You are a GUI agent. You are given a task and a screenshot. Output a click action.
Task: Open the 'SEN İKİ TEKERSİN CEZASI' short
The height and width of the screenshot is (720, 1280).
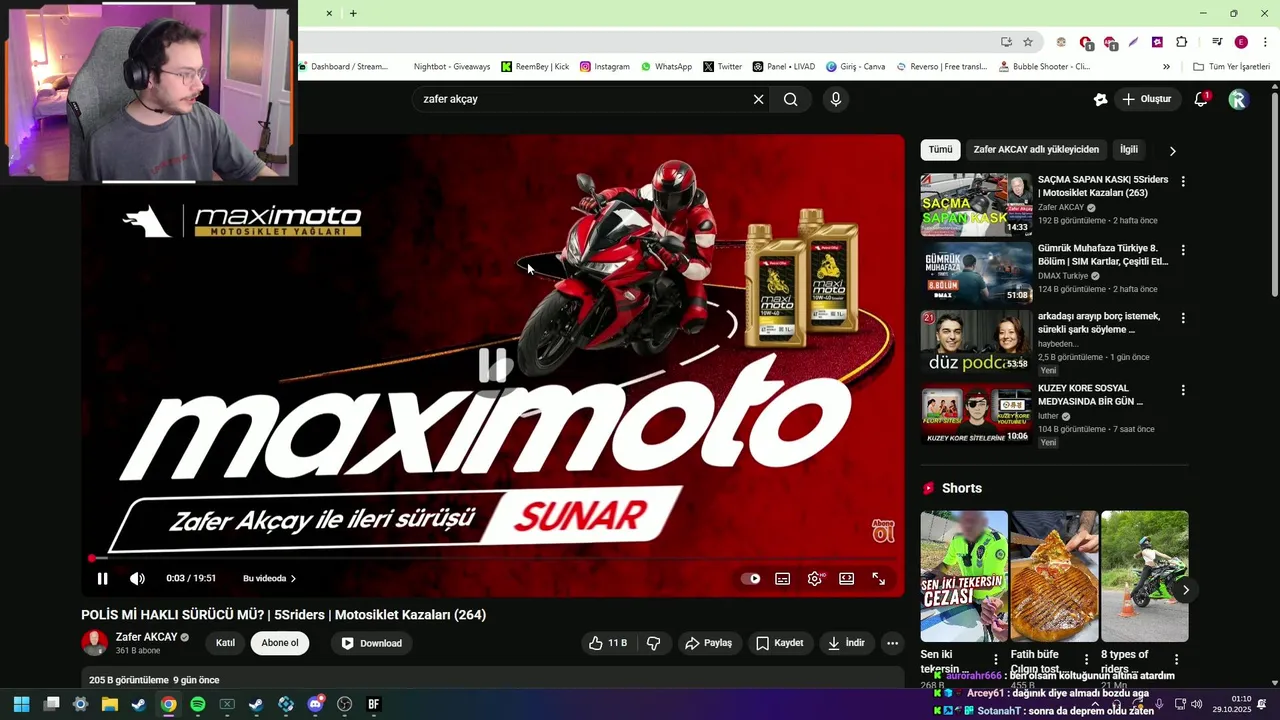coord(964,576)
